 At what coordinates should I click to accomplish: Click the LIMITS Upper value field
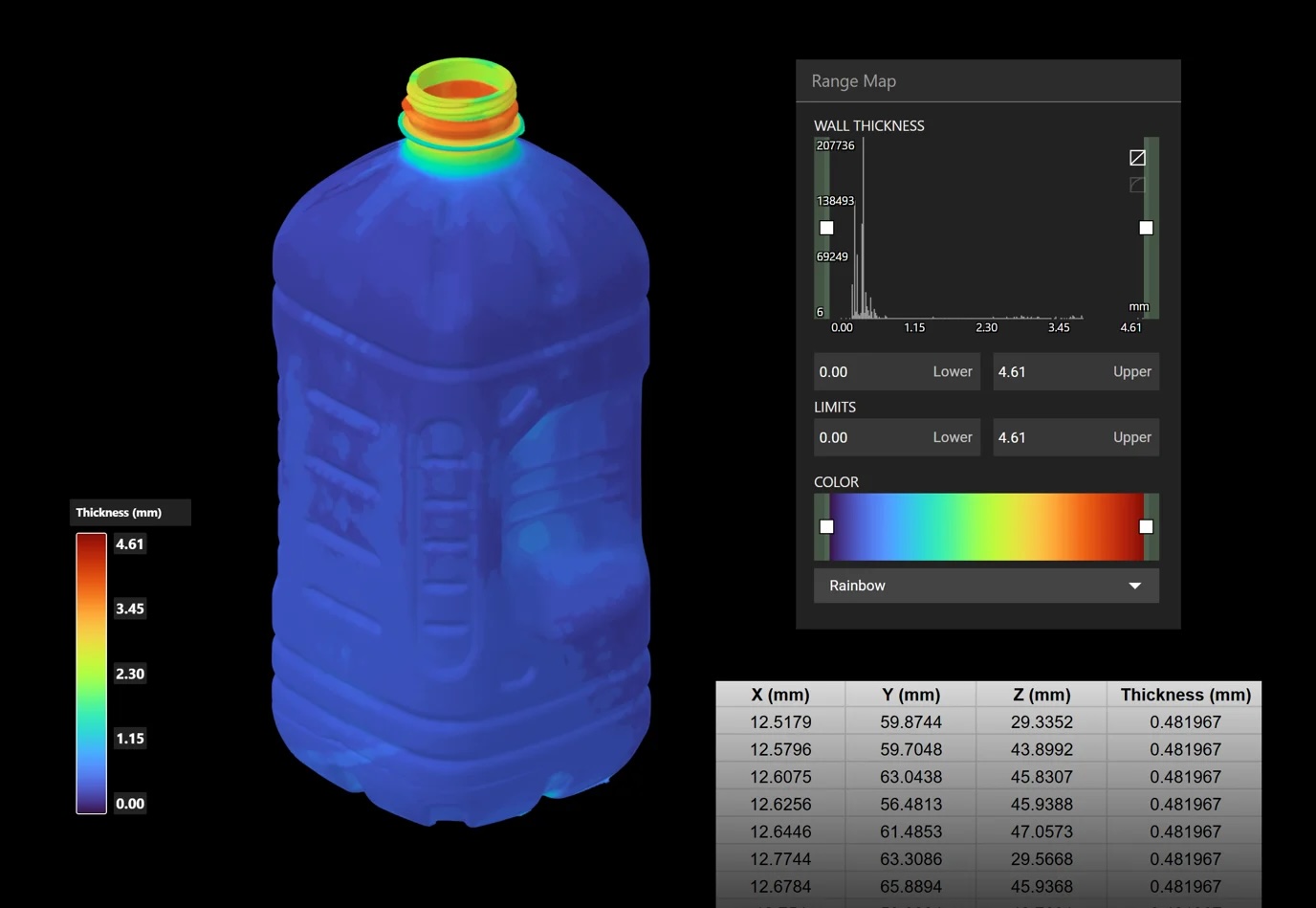[x=1076, y=437]
